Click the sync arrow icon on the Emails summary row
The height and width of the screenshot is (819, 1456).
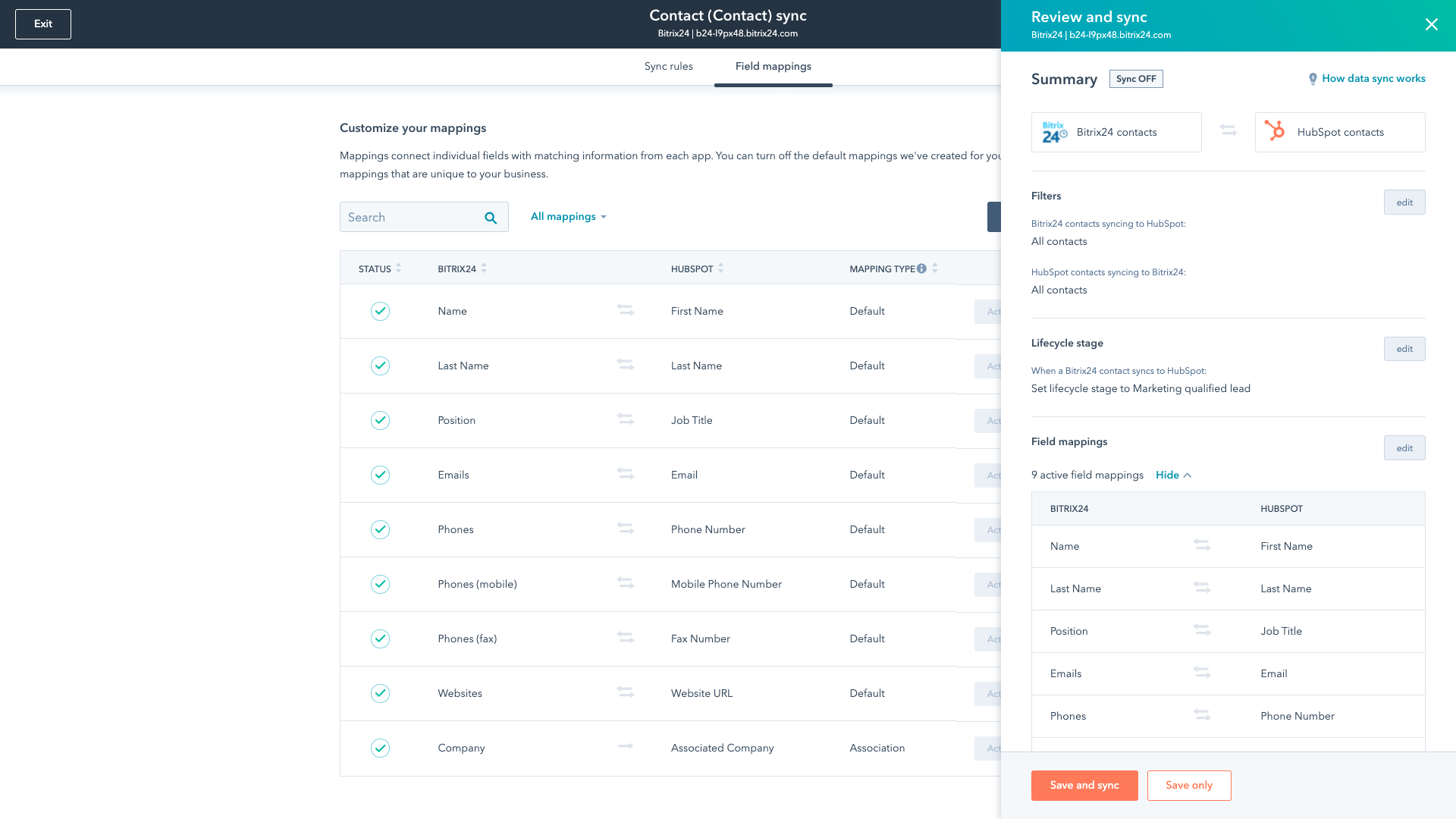[x=1201, y=672]
